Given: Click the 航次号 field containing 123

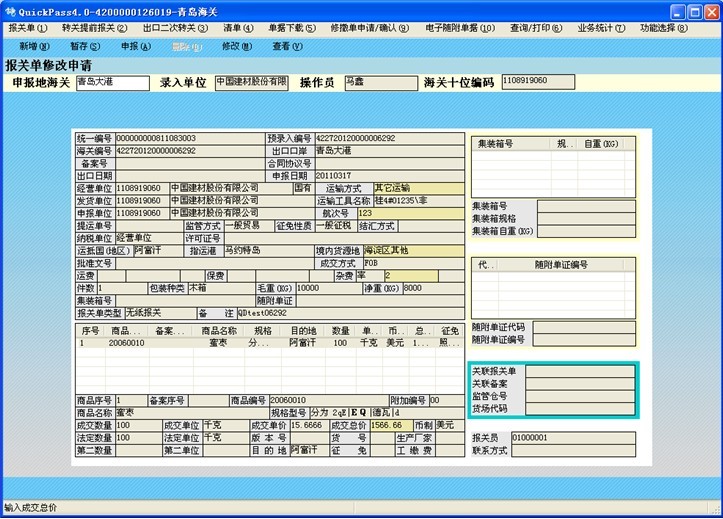Looking at the screenshot, I should (x=411, y=213).
